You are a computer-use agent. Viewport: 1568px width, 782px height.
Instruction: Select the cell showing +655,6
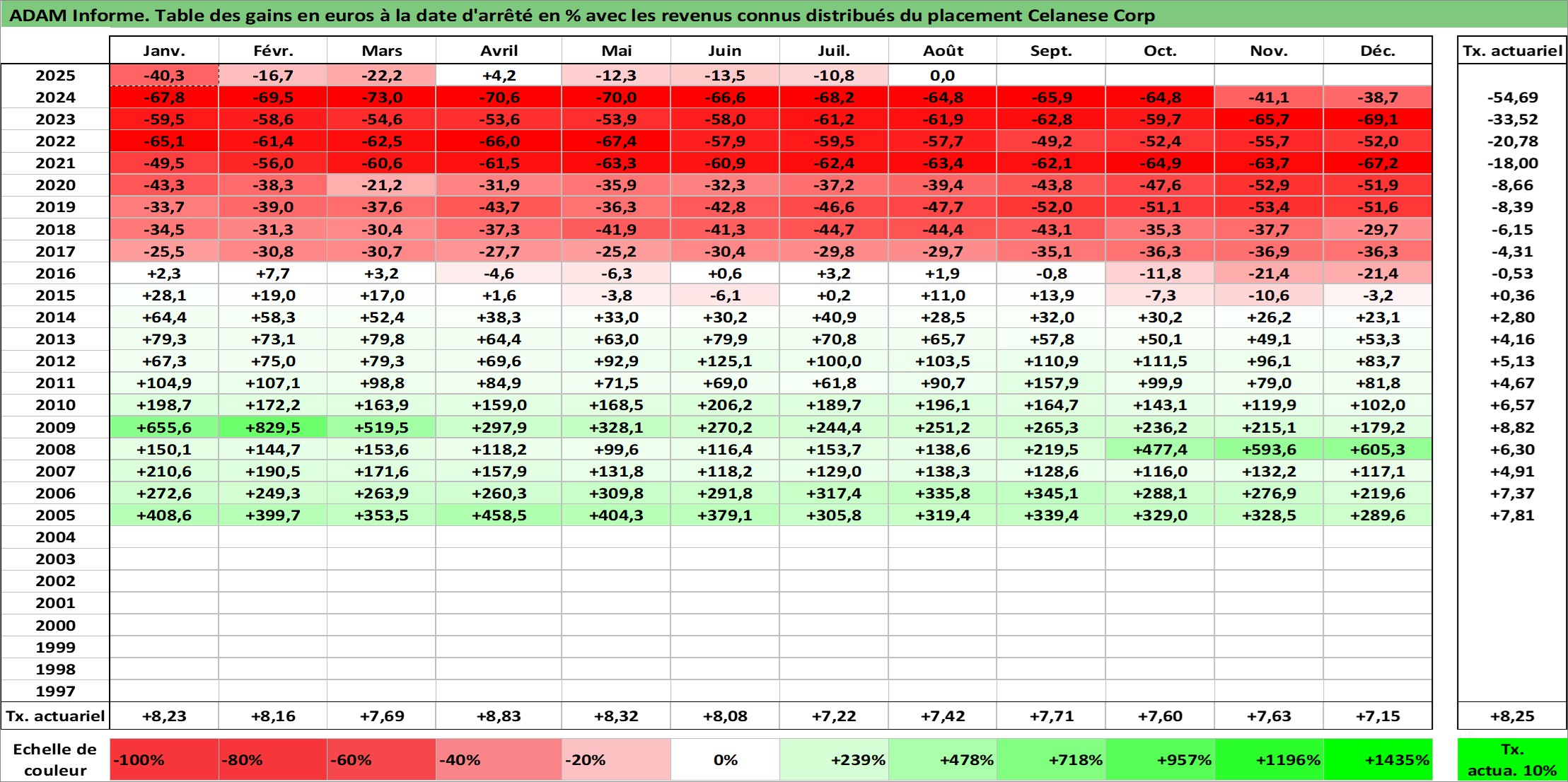click(164, 427)
